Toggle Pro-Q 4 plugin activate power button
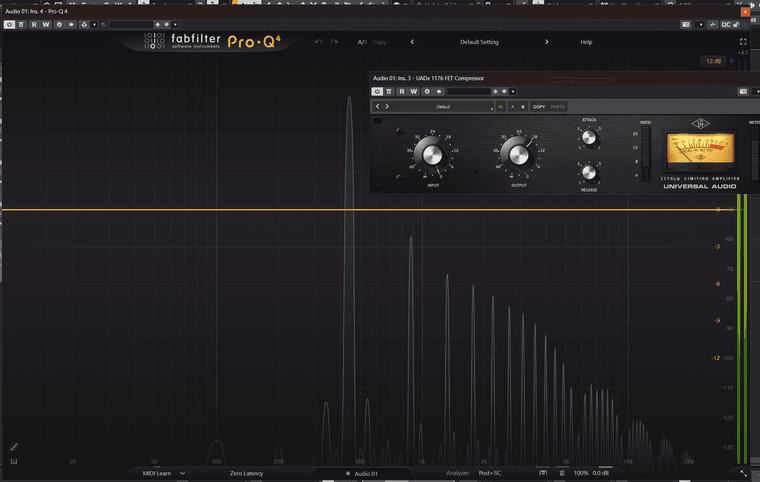 9,24
